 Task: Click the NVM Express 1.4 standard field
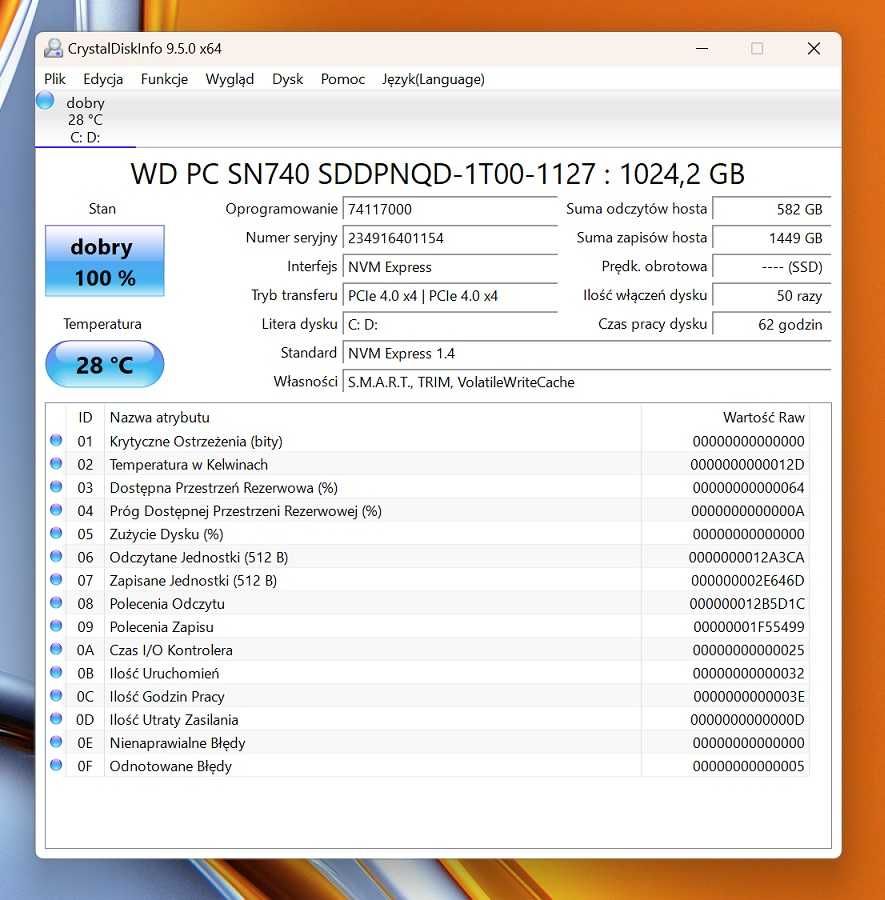point(587,353)
